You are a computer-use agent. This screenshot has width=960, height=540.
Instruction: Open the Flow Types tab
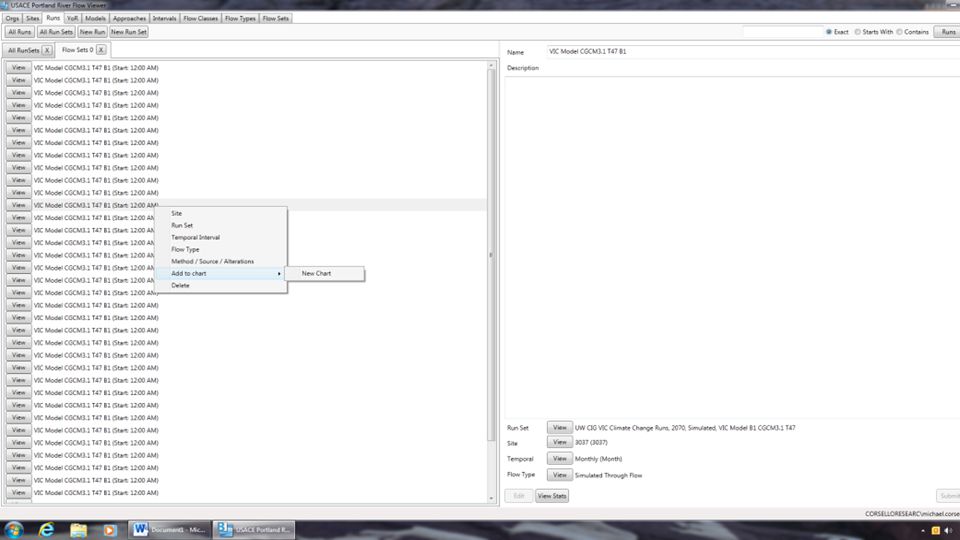(240, 18)
